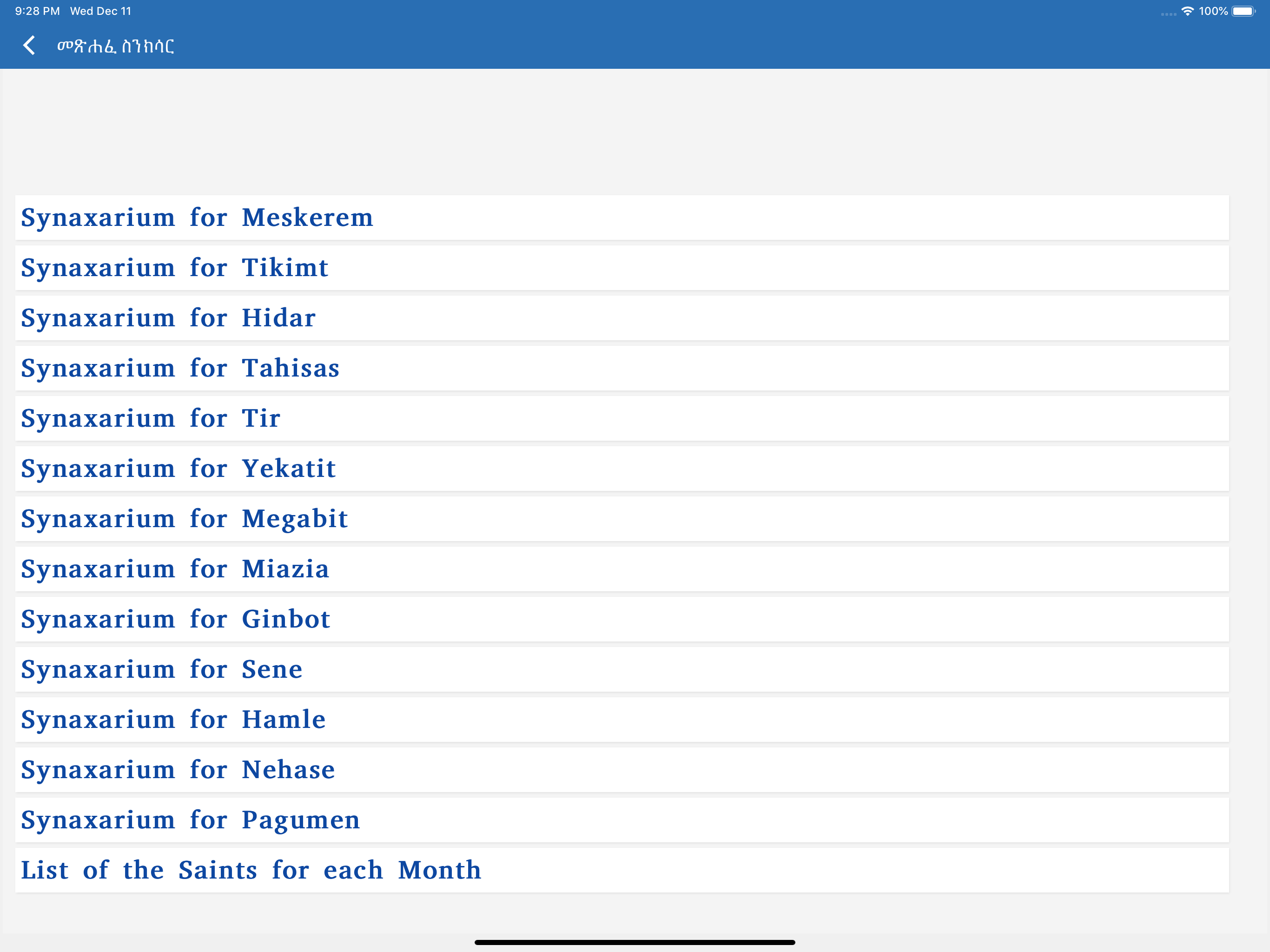Tap the 9:28 PM clock

[x=37, y=11]
